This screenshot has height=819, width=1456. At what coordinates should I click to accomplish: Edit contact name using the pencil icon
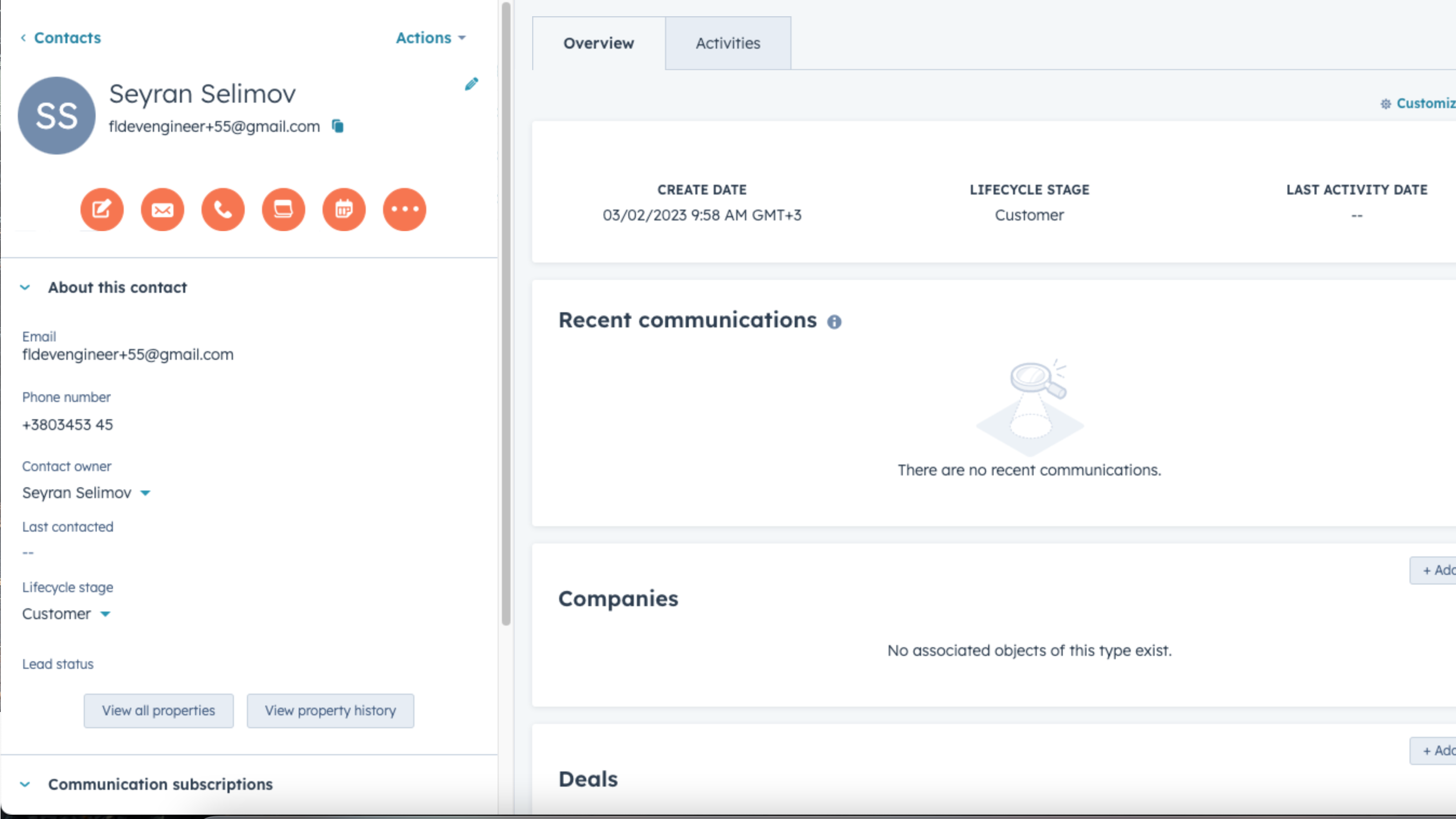pos(472,84)
